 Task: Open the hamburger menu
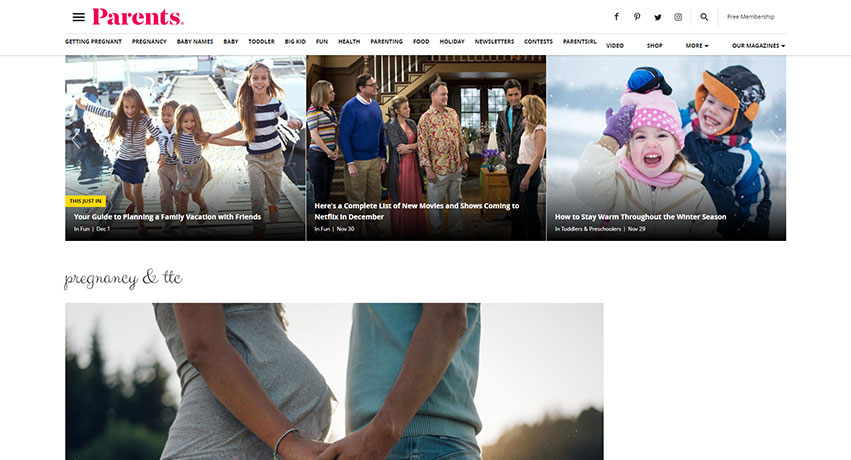coord(78,17)
